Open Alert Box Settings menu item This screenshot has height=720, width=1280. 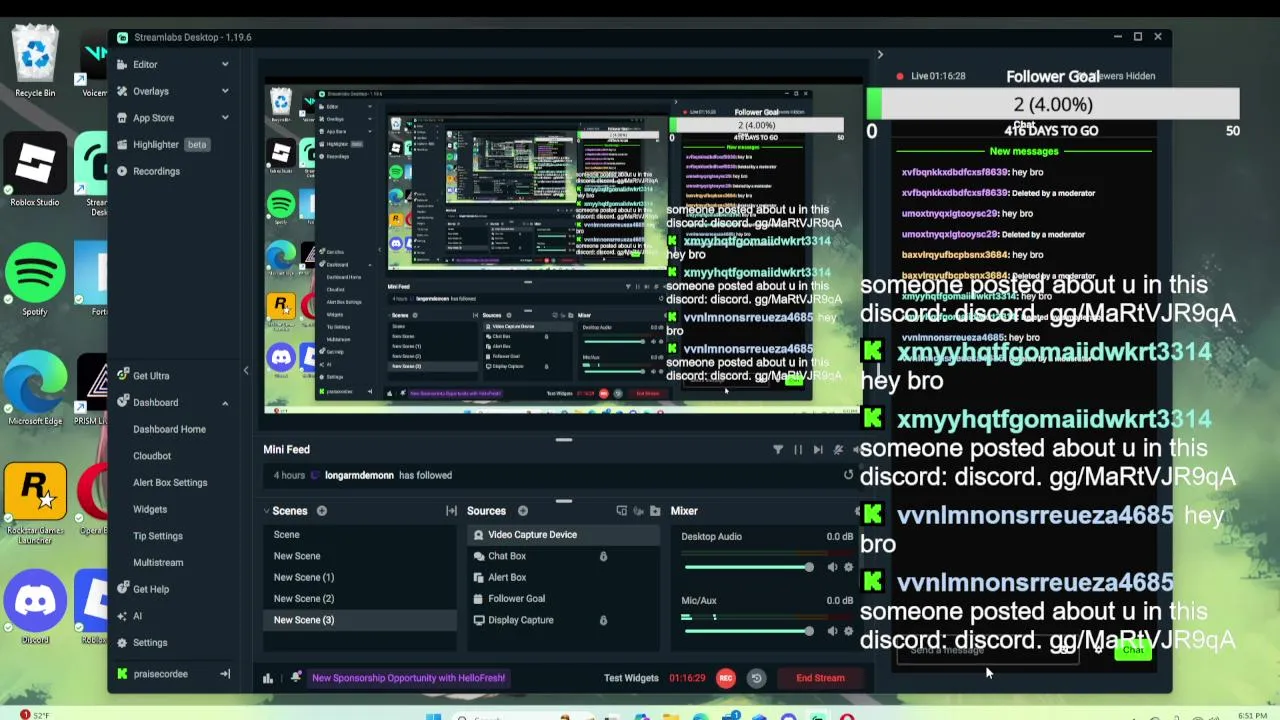pos(170,482)
